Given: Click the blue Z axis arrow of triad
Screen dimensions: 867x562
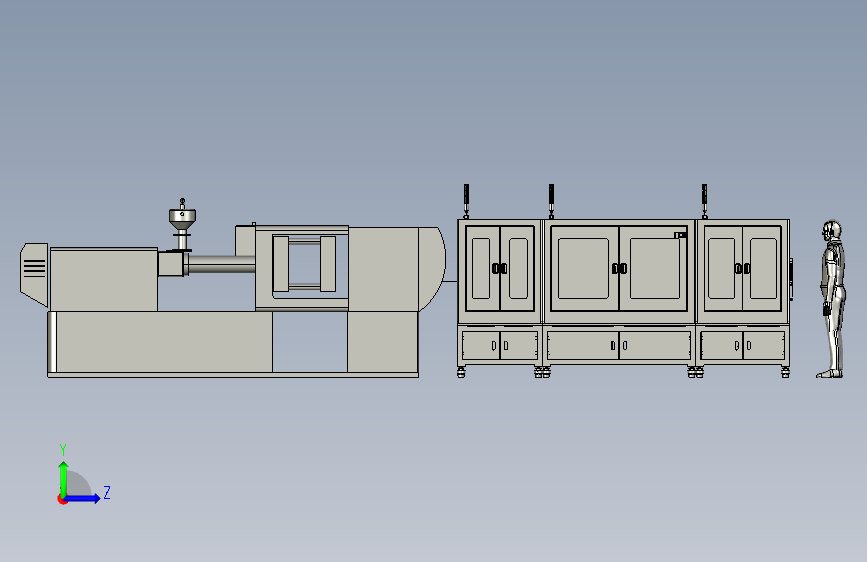Looking at the screenshot, I should point(83,498).
